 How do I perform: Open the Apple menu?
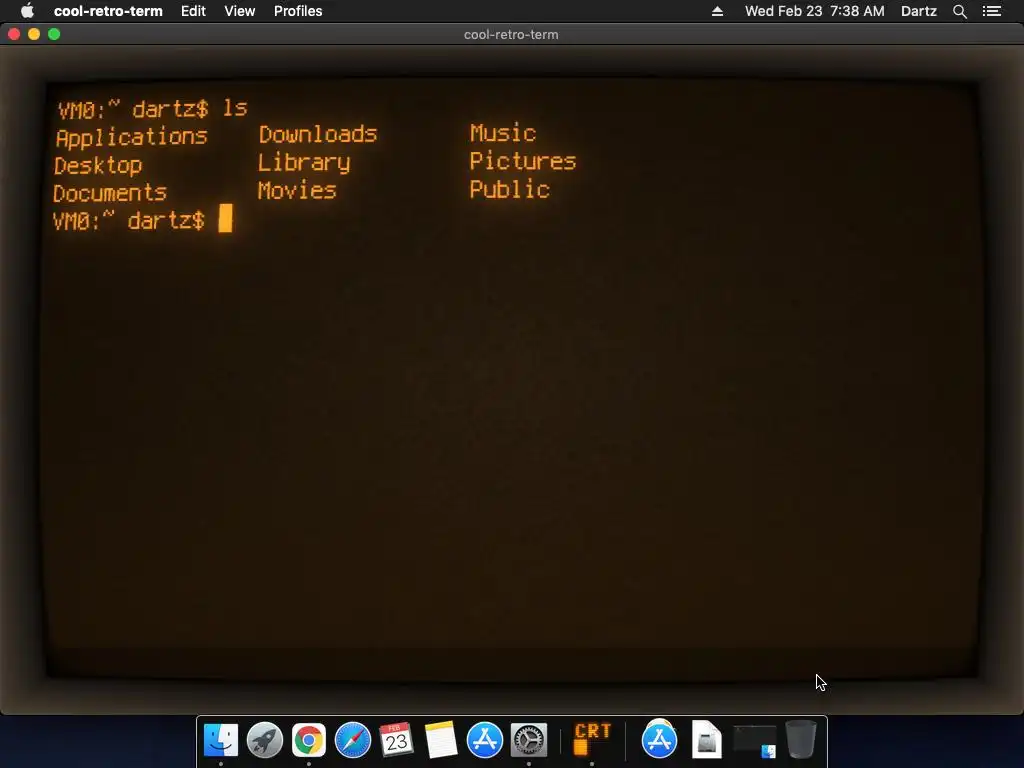pos(27,11)
